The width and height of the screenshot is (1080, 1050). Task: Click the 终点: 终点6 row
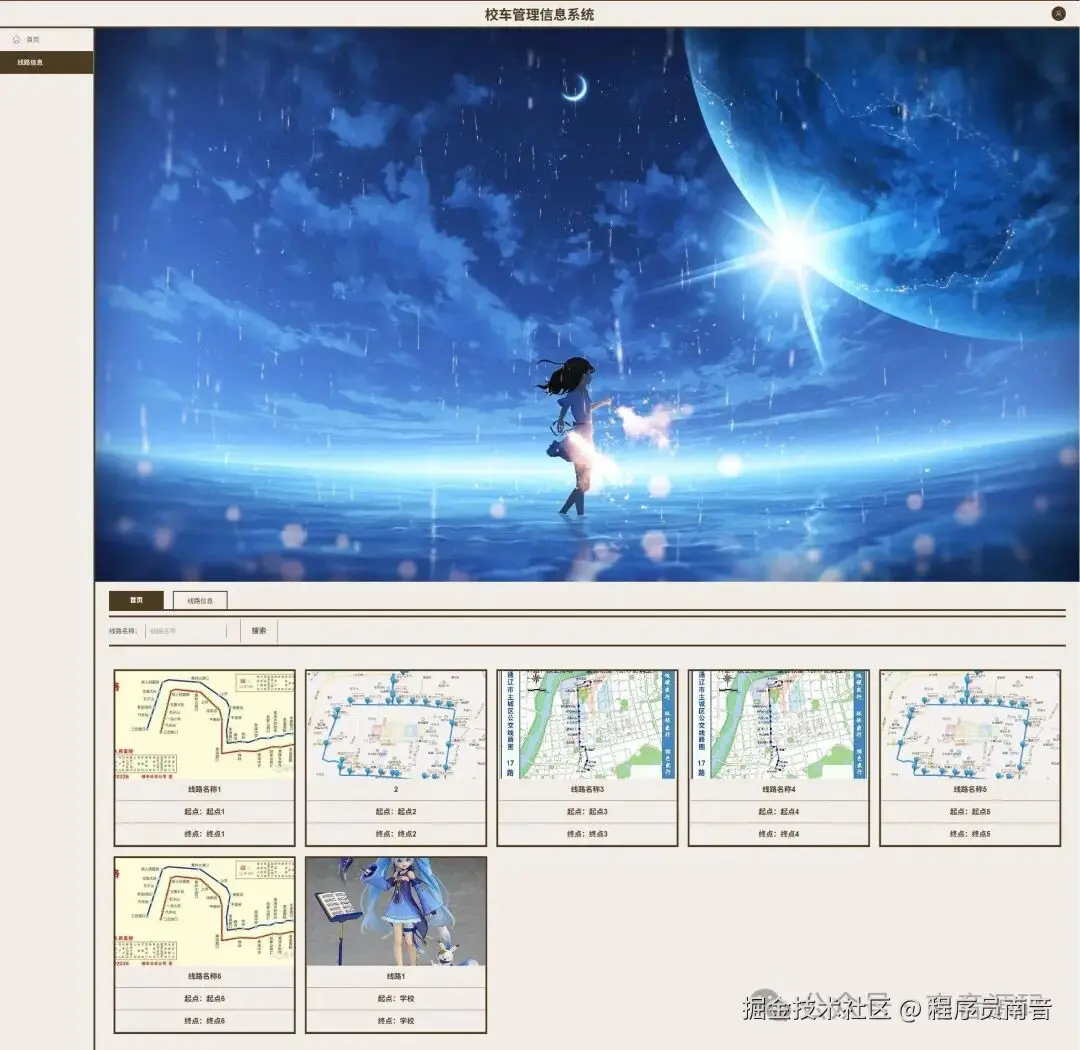(x=205, y=1020)
